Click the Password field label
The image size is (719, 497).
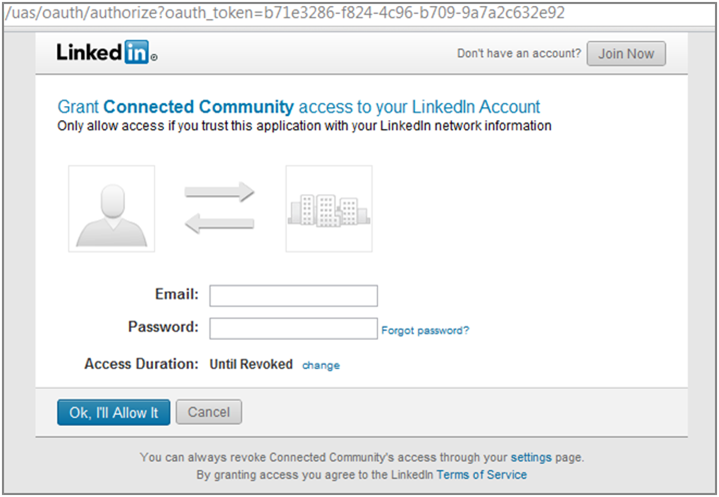[163, 327]
